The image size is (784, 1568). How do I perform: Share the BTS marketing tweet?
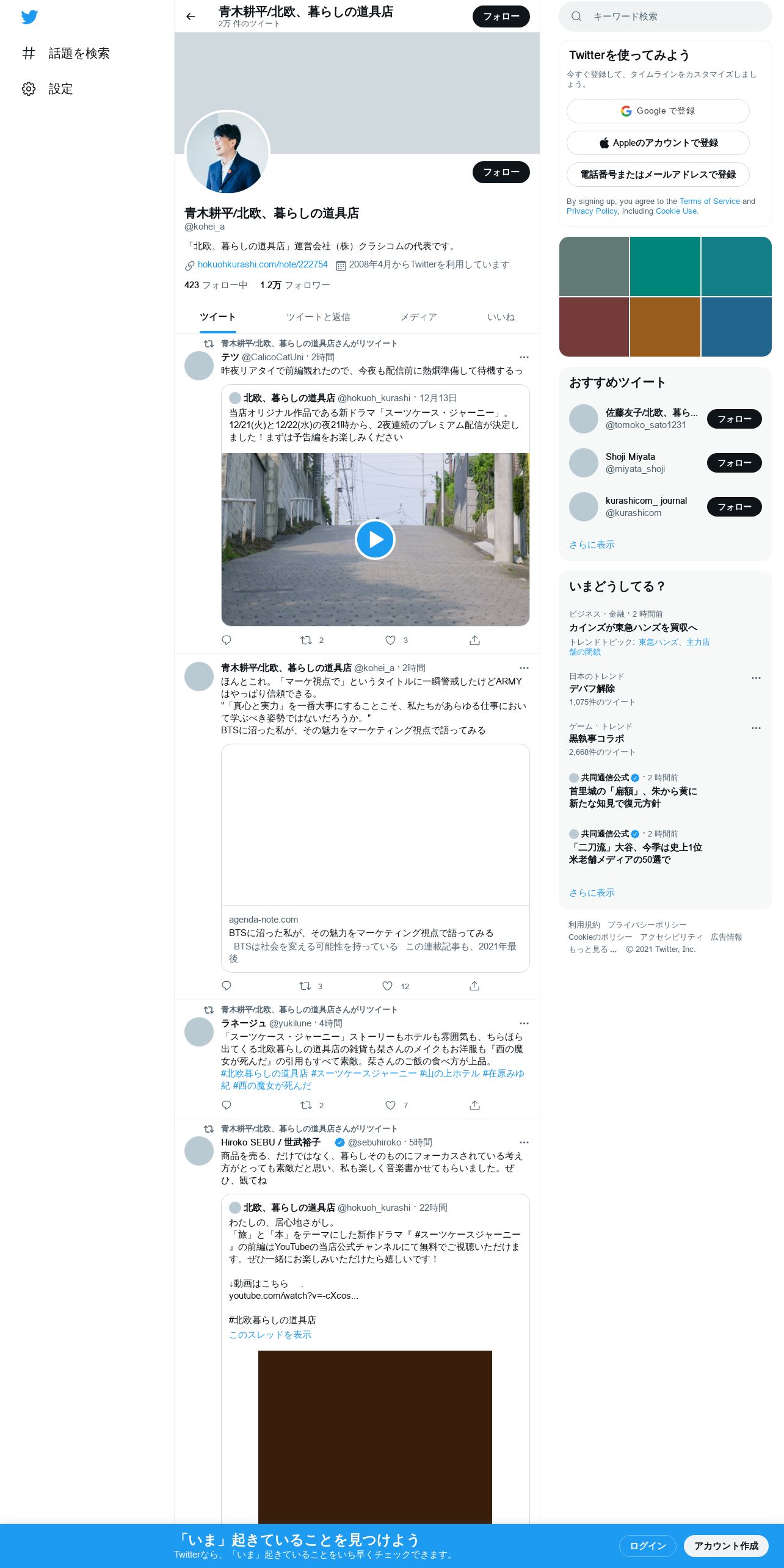(474, 986)
